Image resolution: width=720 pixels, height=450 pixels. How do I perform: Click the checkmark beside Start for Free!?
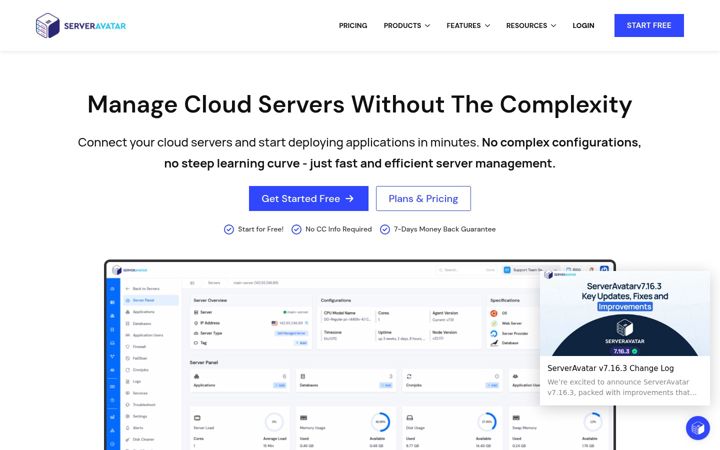tap(229, 229)
